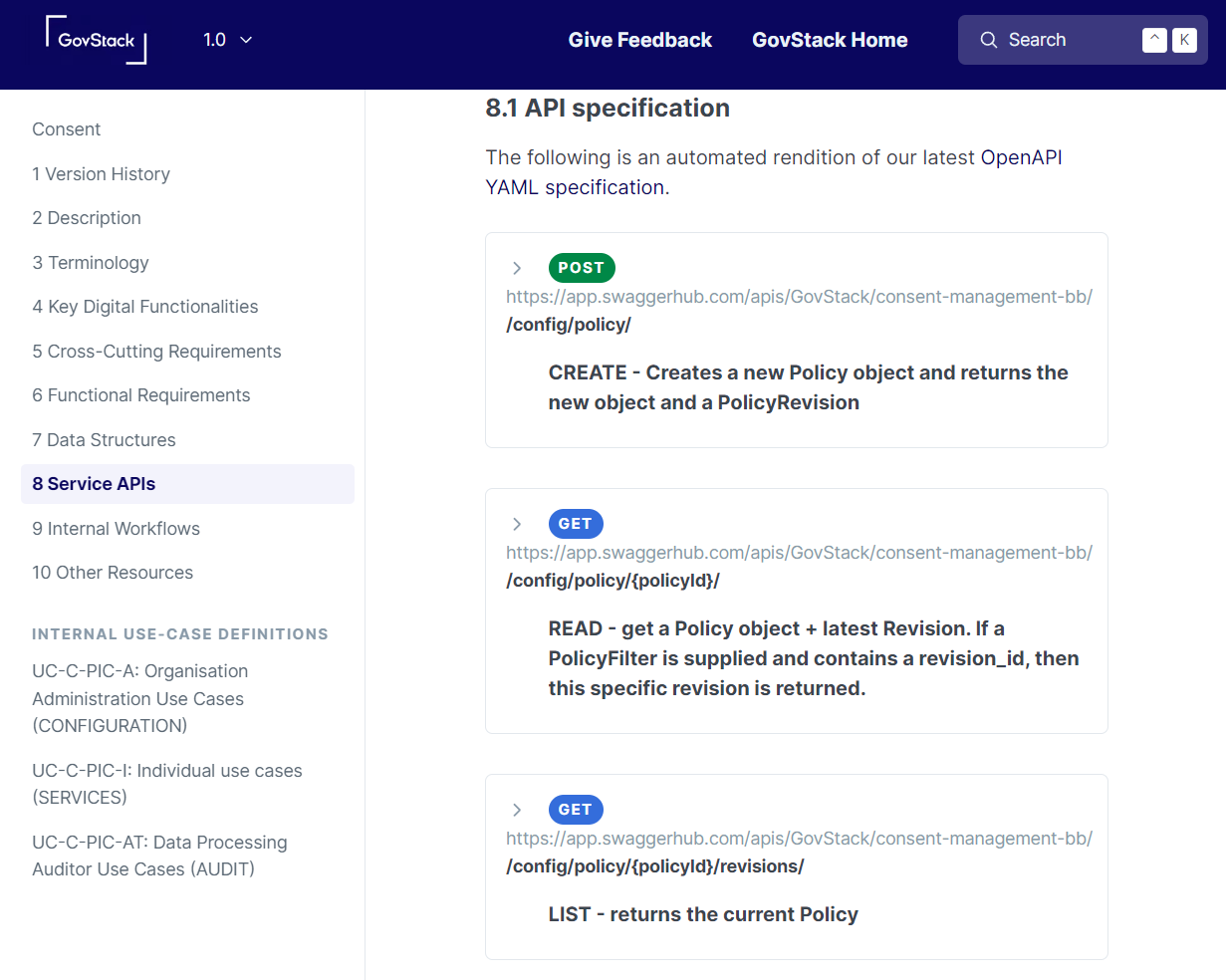
Task: Navigate to 7 Data Structures
Action: click(104, 440)
